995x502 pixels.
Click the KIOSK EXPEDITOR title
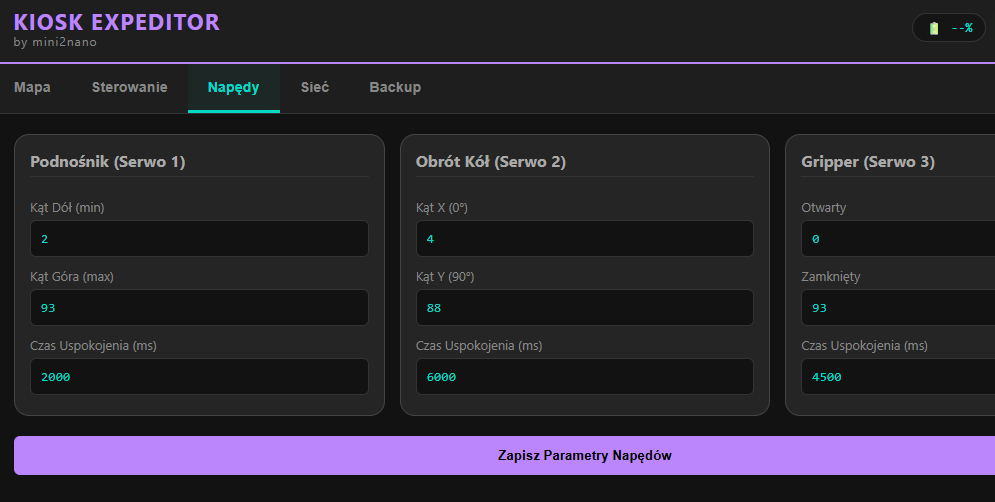117,22
